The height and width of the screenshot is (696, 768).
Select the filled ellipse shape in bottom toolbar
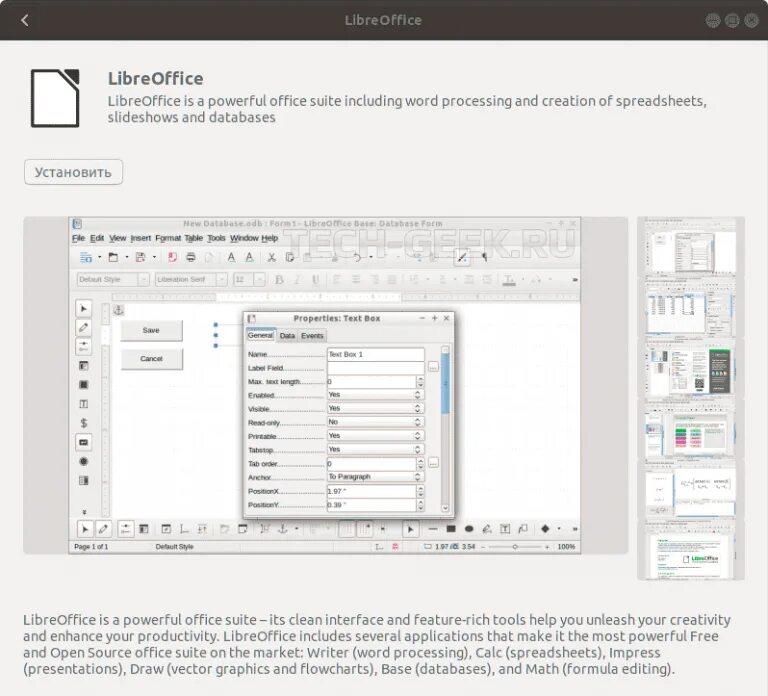469,528
